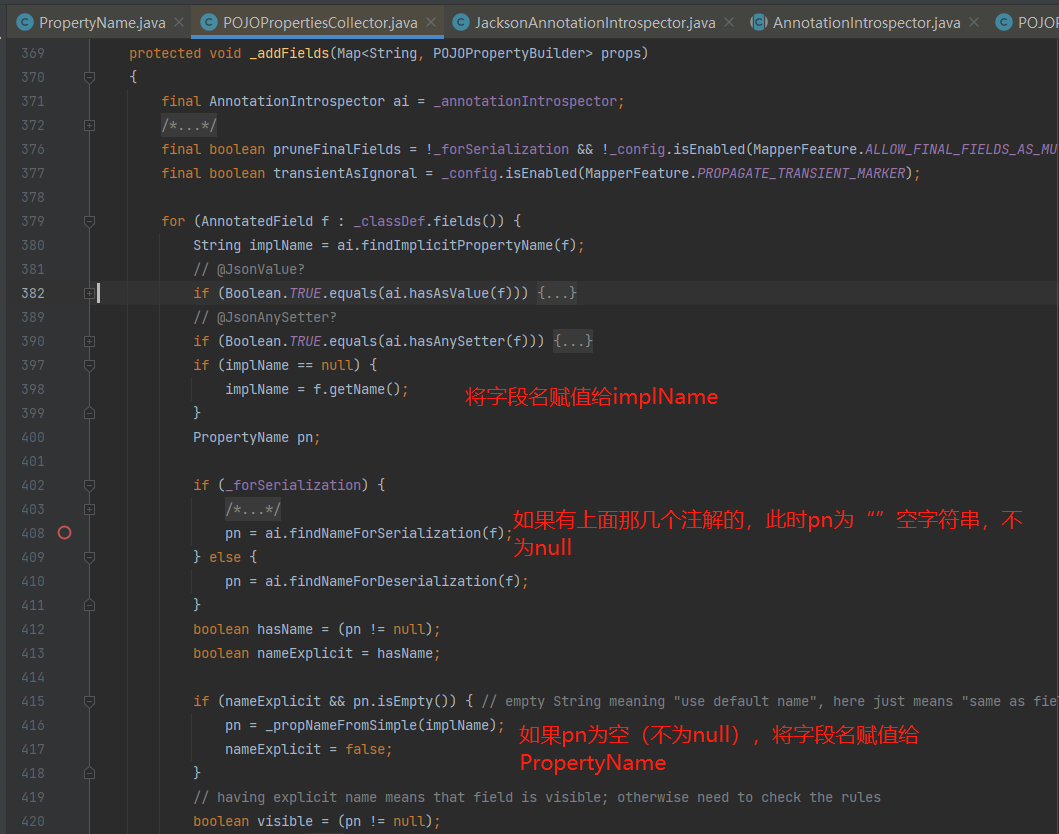The height and width of the screenshot is (834, 1059).
Task: Expand the folded comment via gutter at line 372
Action: pyautogui.click(x=89, y=126)
